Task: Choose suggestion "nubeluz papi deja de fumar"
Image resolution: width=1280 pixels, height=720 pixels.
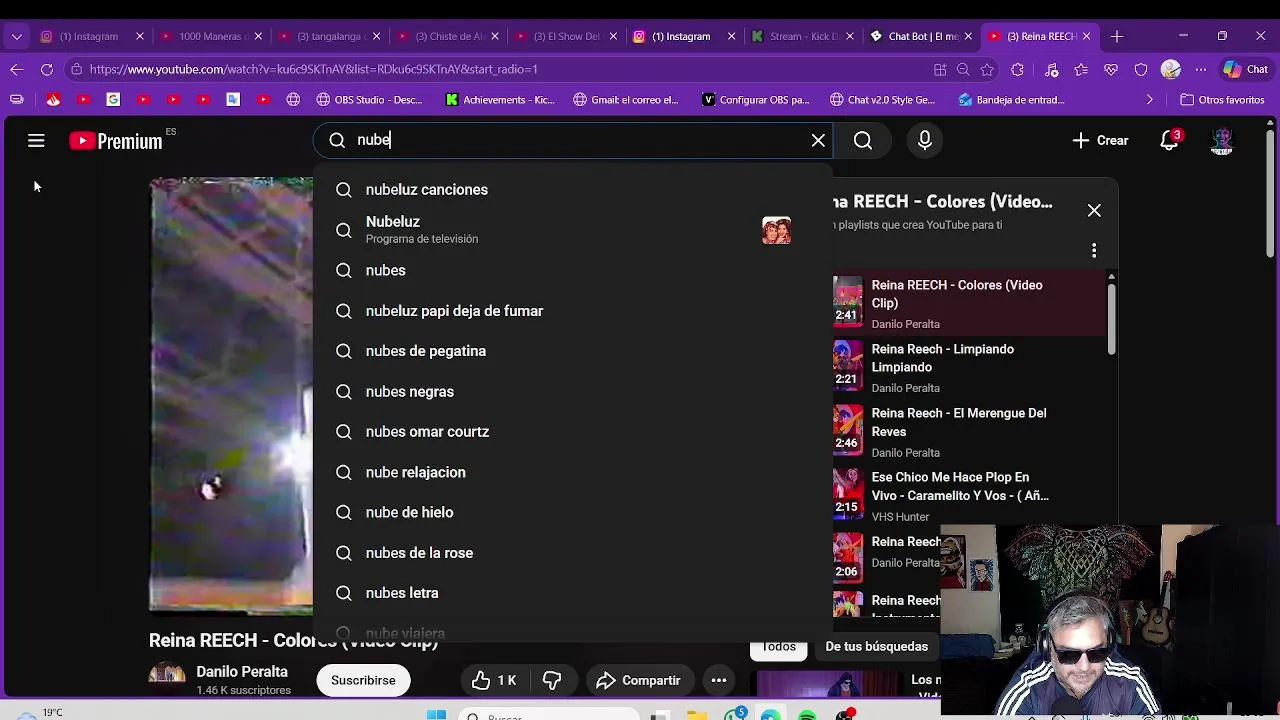Action: (572, 311)
